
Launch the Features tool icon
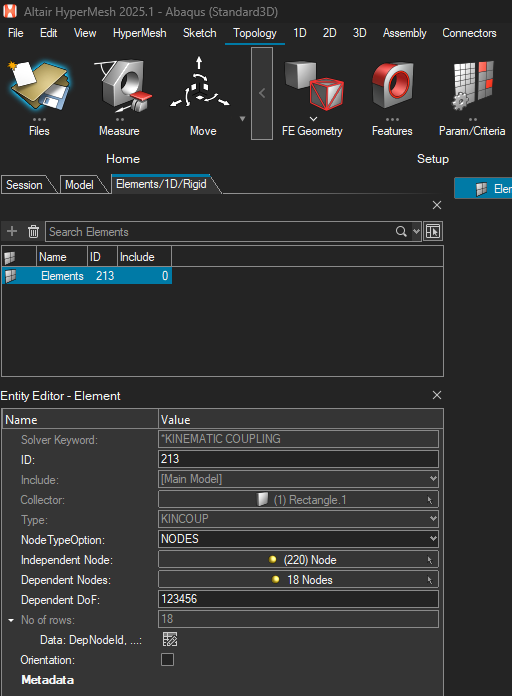coord(393,85)
